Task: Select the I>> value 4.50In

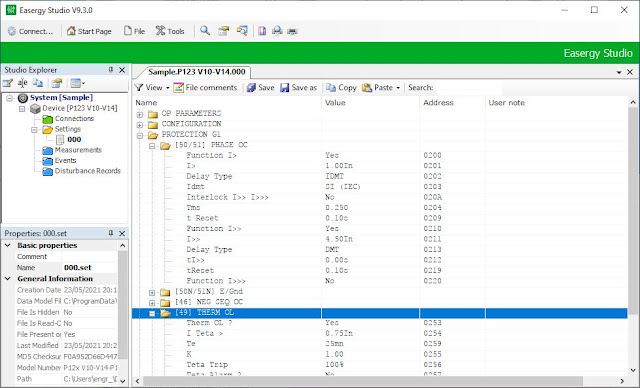Action: coord(339,239)
